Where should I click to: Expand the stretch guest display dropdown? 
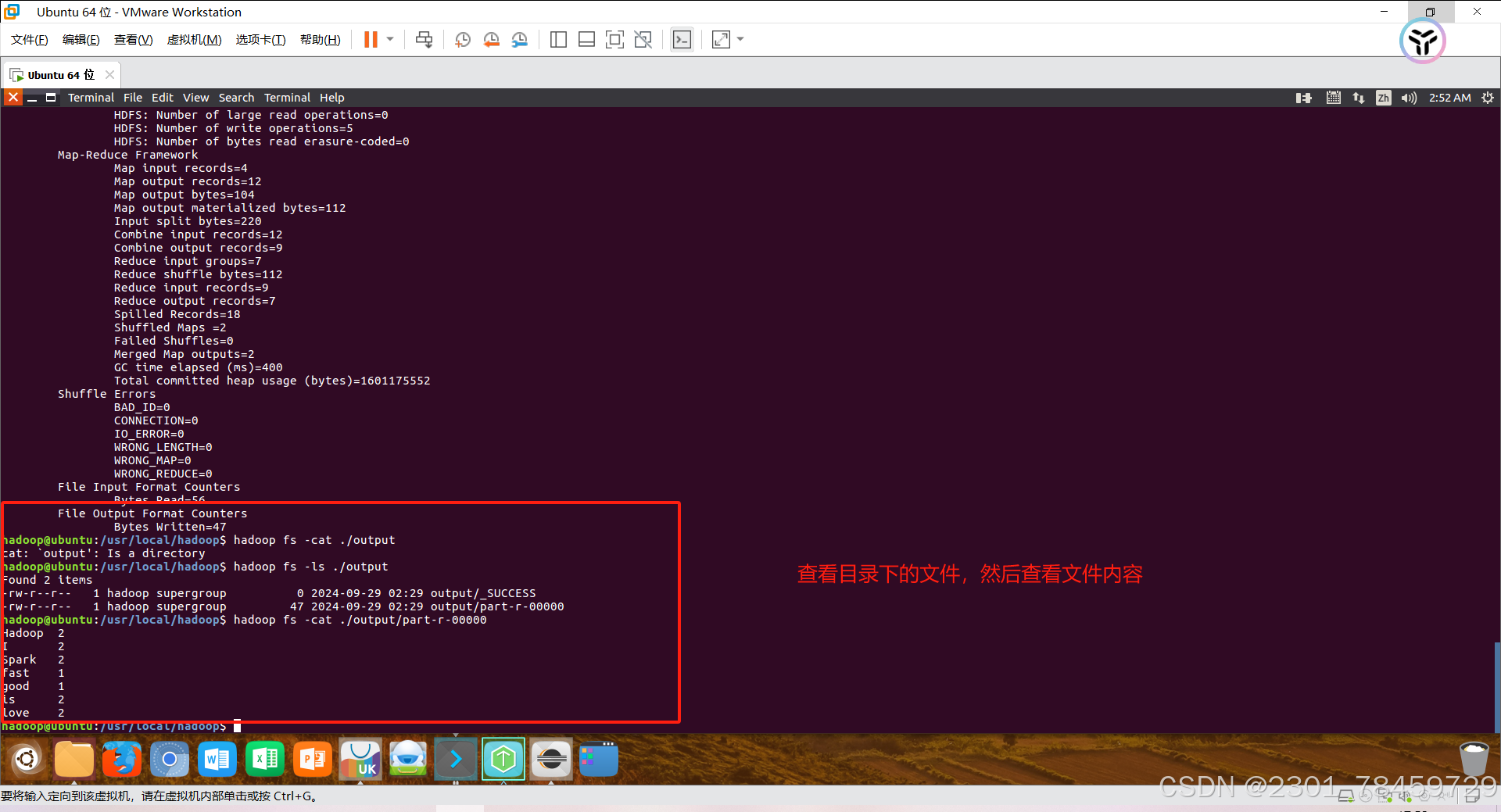coord(739,39)
